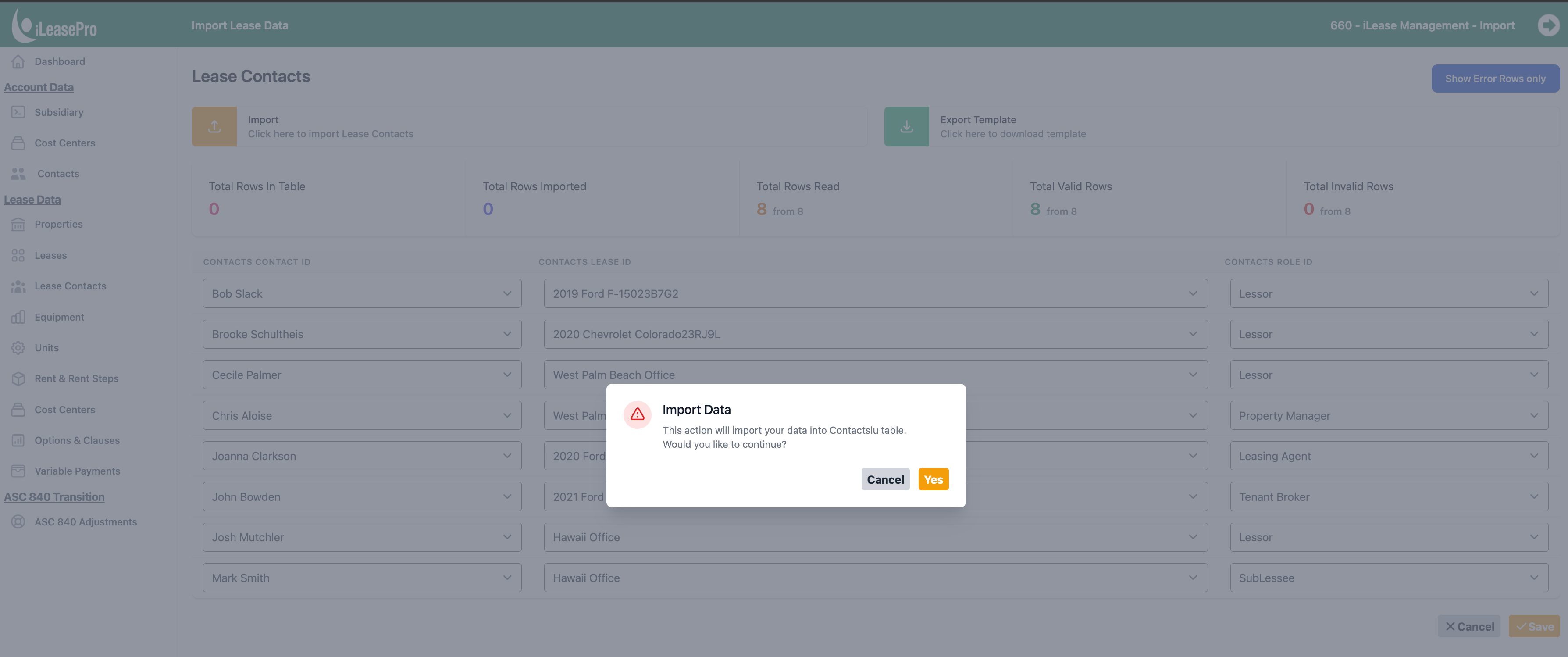
Task: Expand the 2019 Ford F-150 lease dropdown
Action: [x=875, y=293]
